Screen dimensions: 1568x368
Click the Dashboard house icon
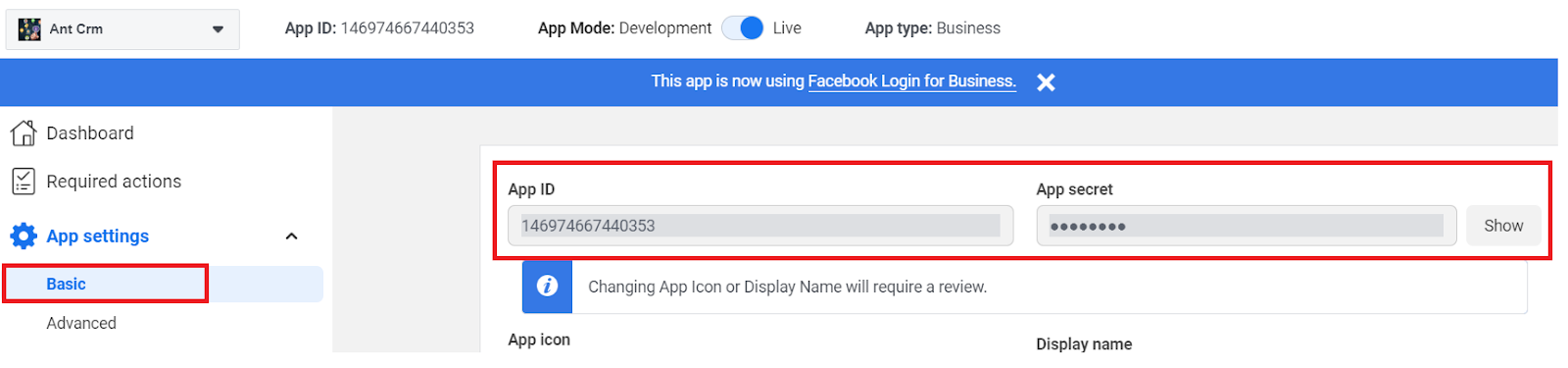(24, 132)
